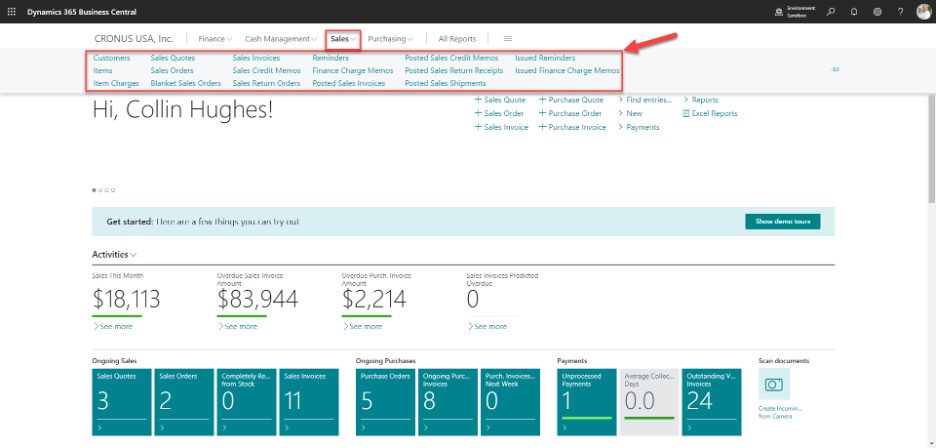Expand the Cash Management dropdown
936x448 pixels.
(281, 39)
